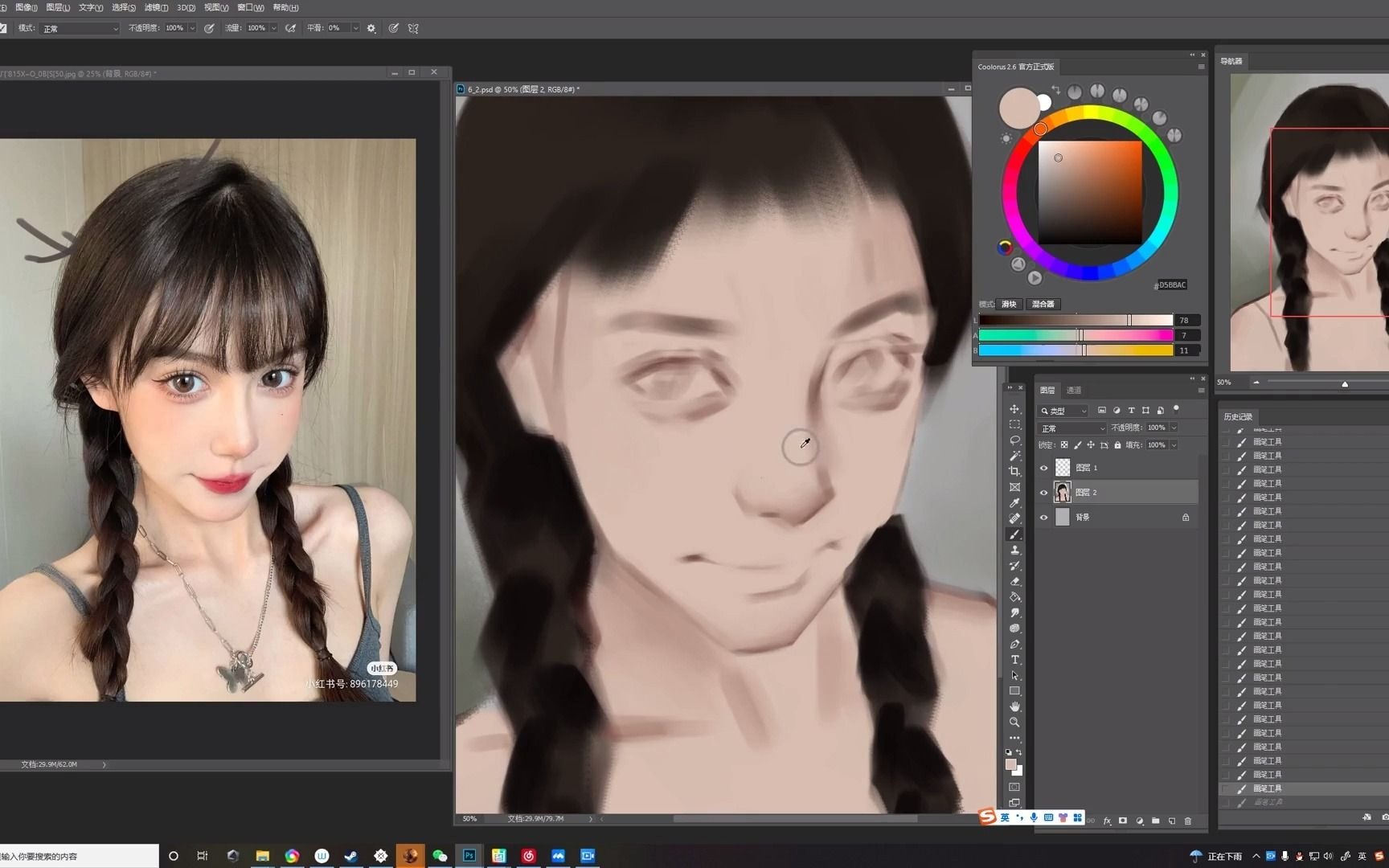Add layer style fx
The height and width of the screenshot is (868, 1389).
[1107, 821]
